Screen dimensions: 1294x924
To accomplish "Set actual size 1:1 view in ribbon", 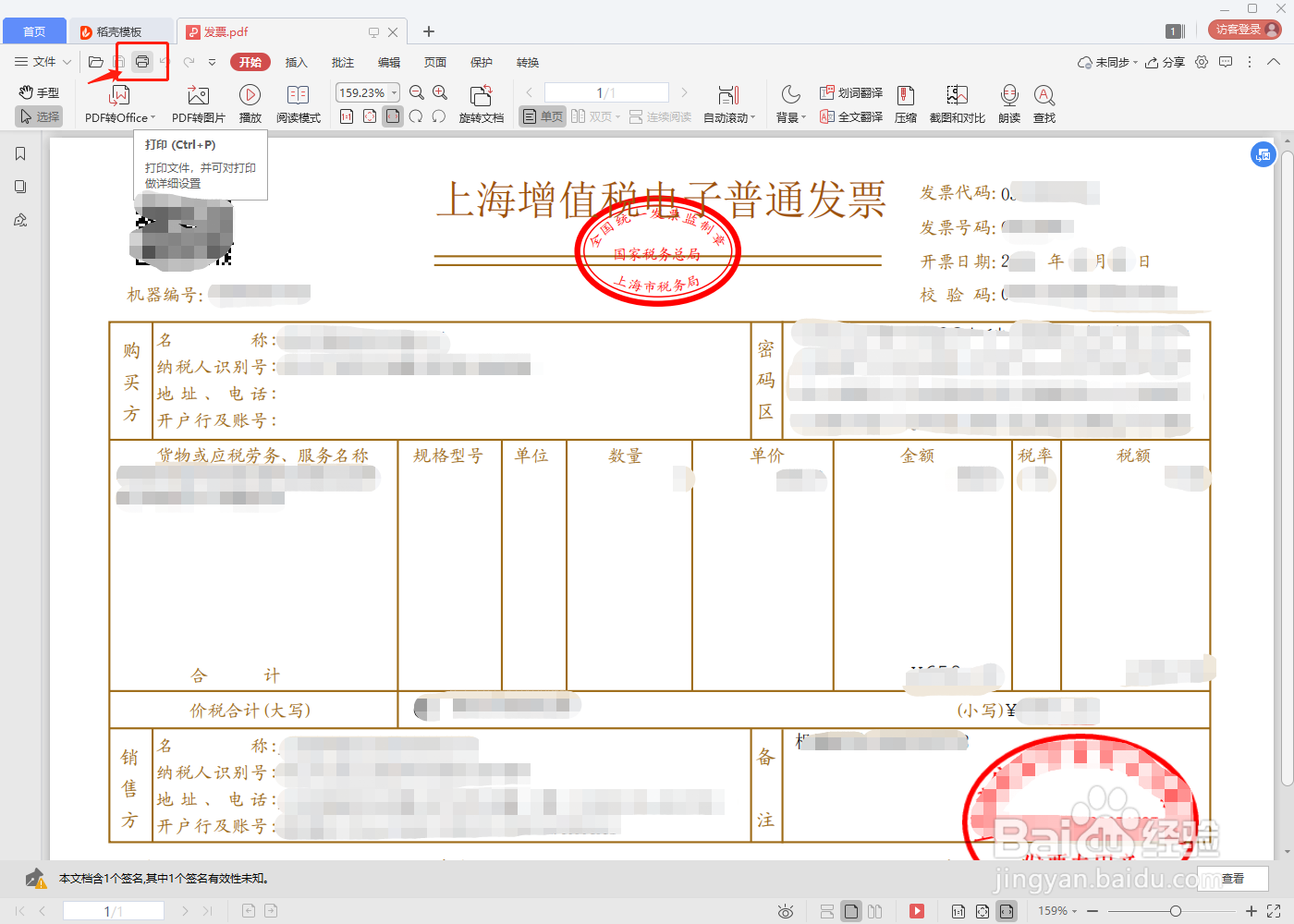I will point(347,116).
